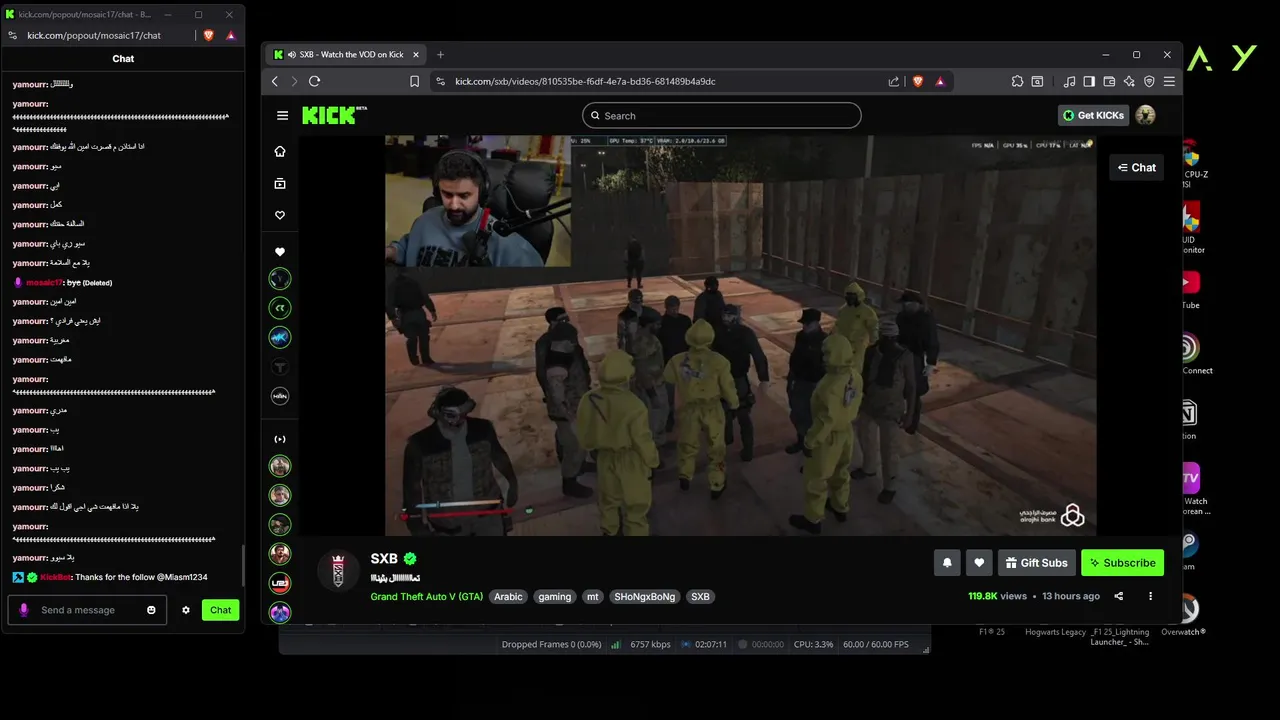This screenshot has width=1280, height=720.
Task: Open emoji picker in chat input
Action: coord(152,610)
